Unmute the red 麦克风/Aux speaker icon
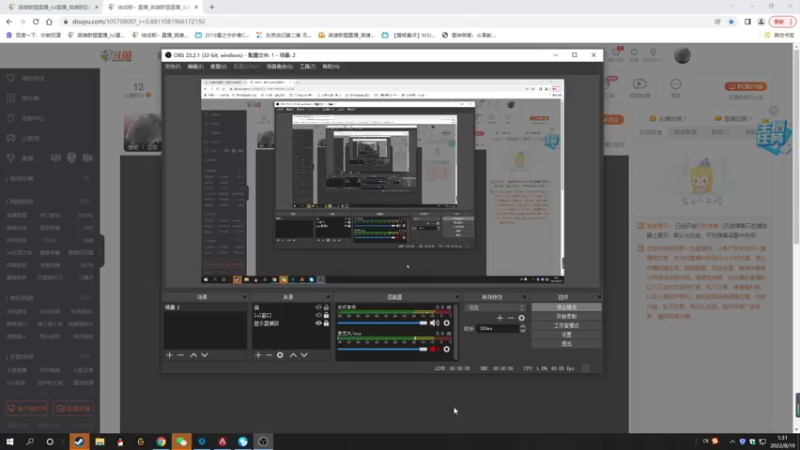 pos(434,349)
